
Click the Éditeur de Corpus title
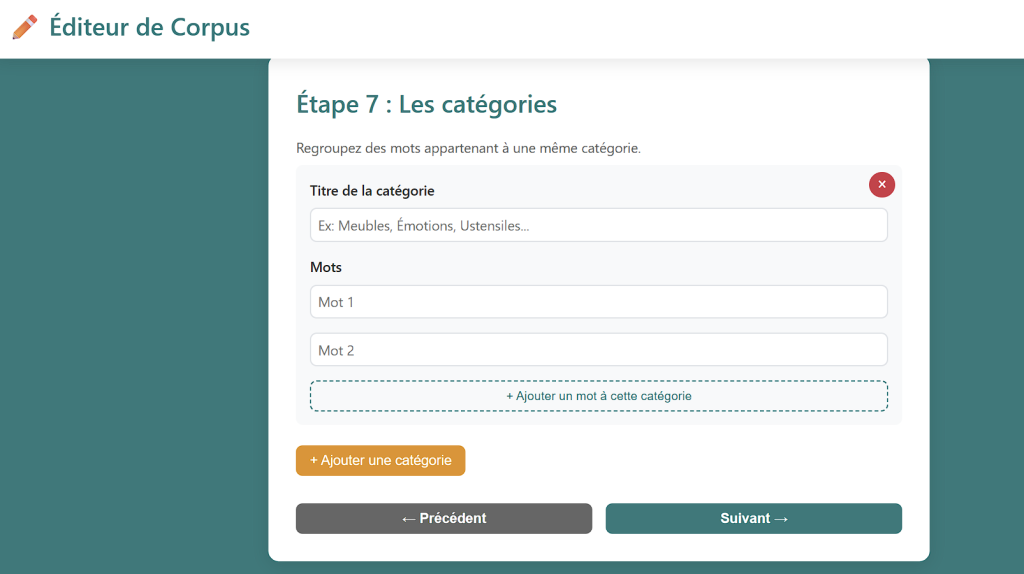[x=149, y=27]
